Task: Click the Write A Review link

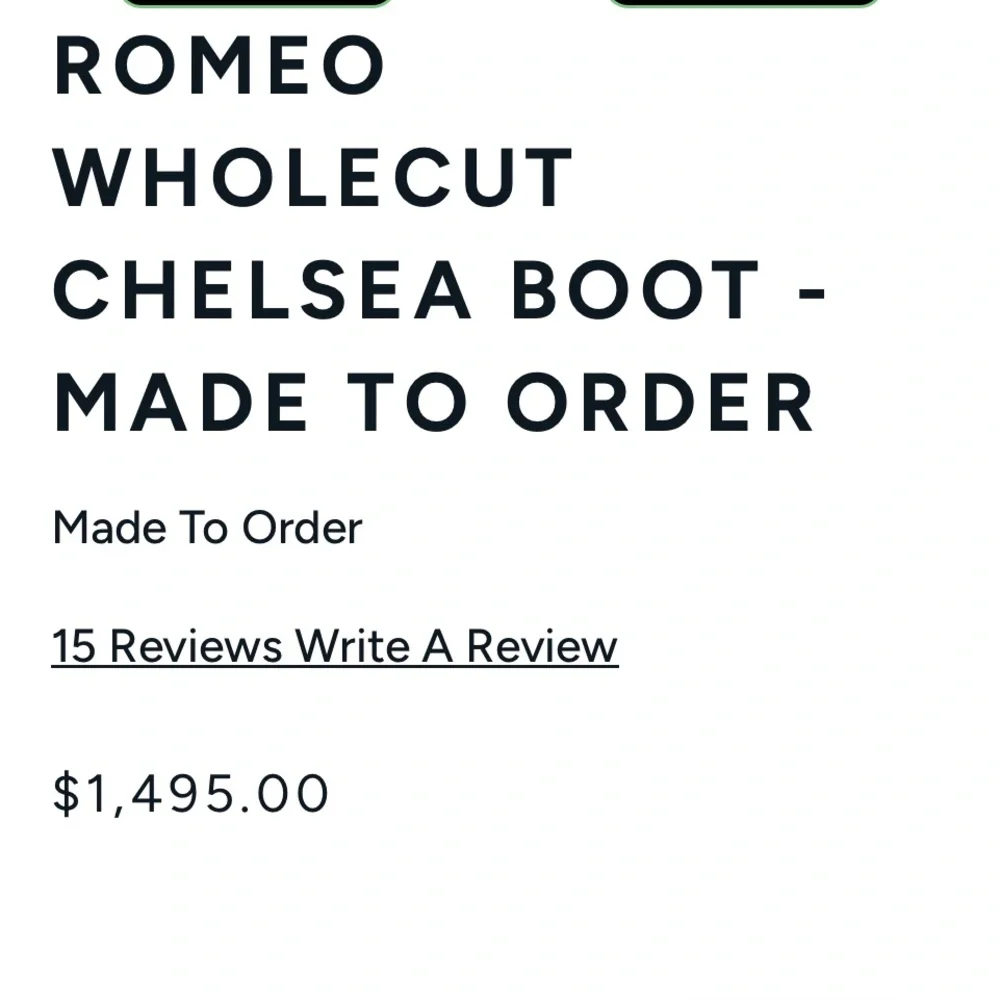Action: coord(456,646)
